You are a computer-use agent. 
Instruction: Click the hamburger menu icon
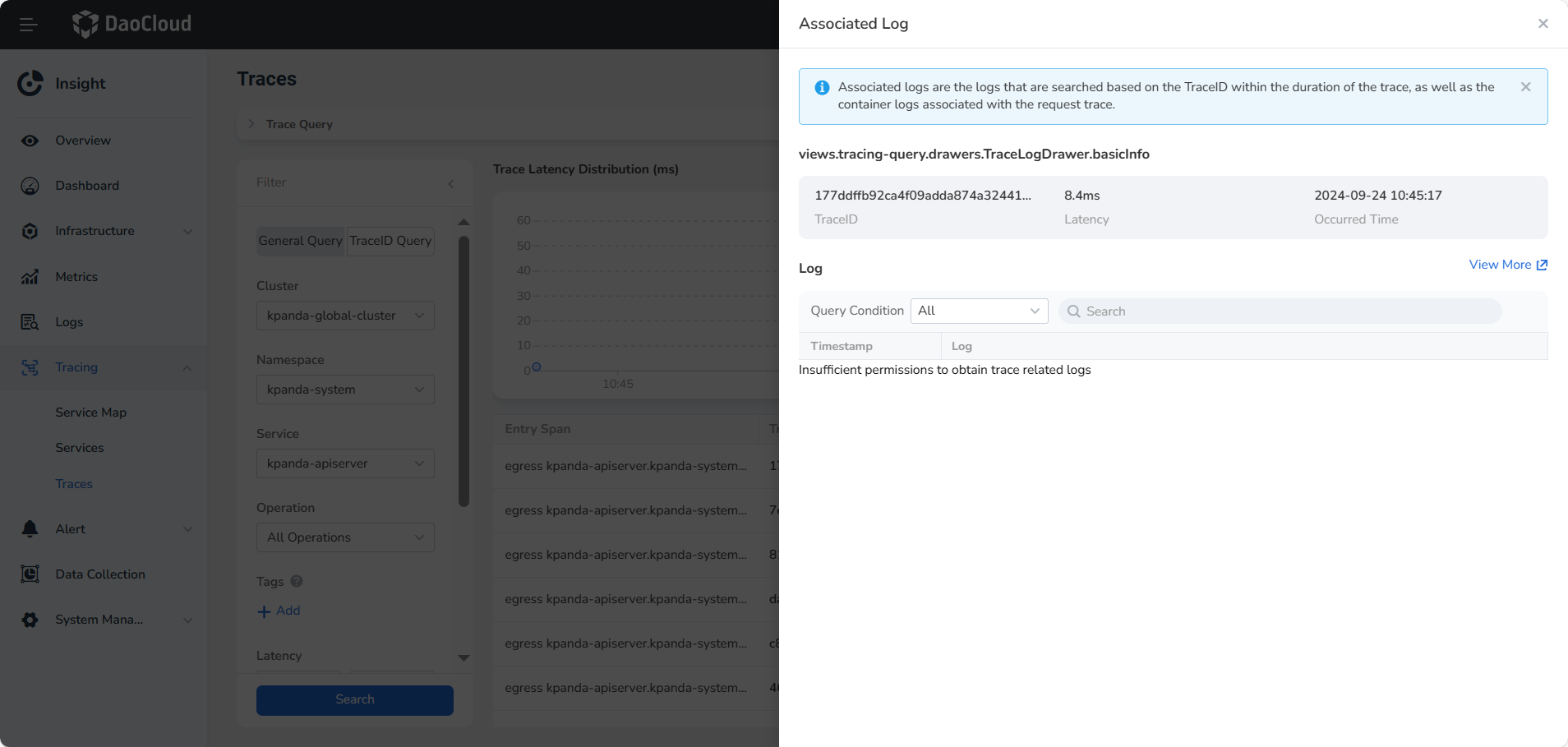29,25
